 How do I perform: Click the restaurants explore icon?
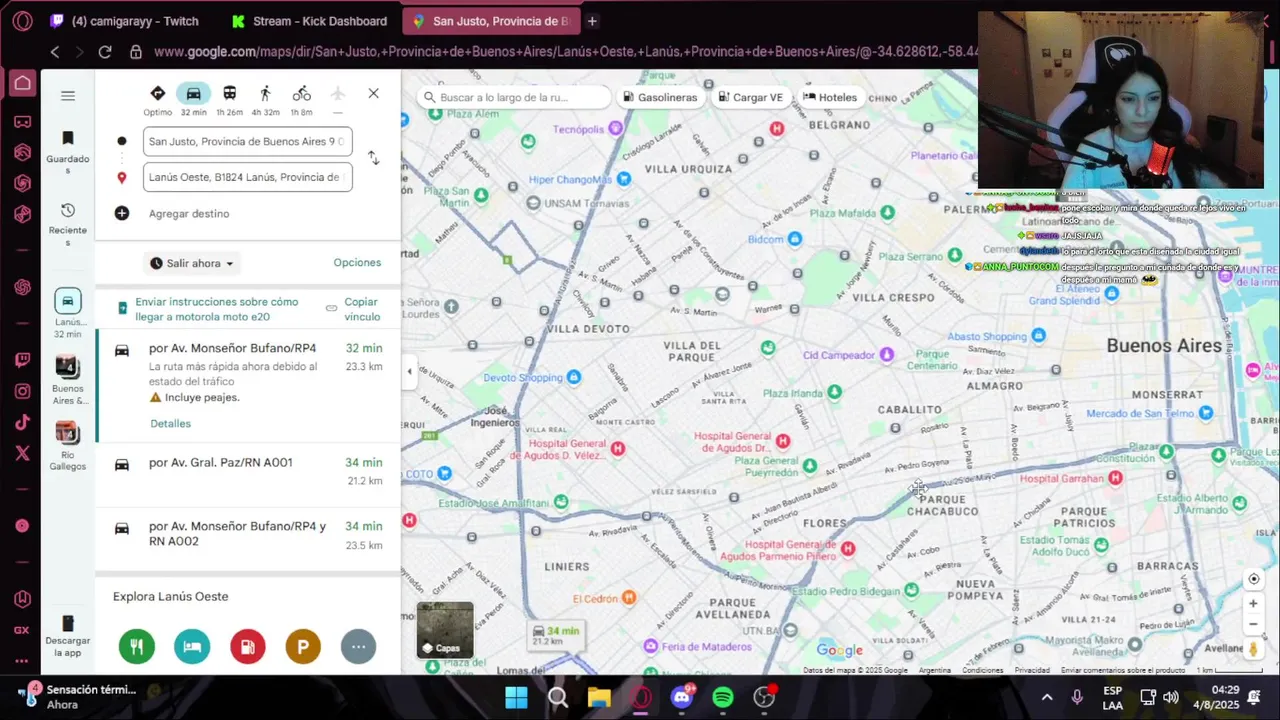[x=137, y=646]
